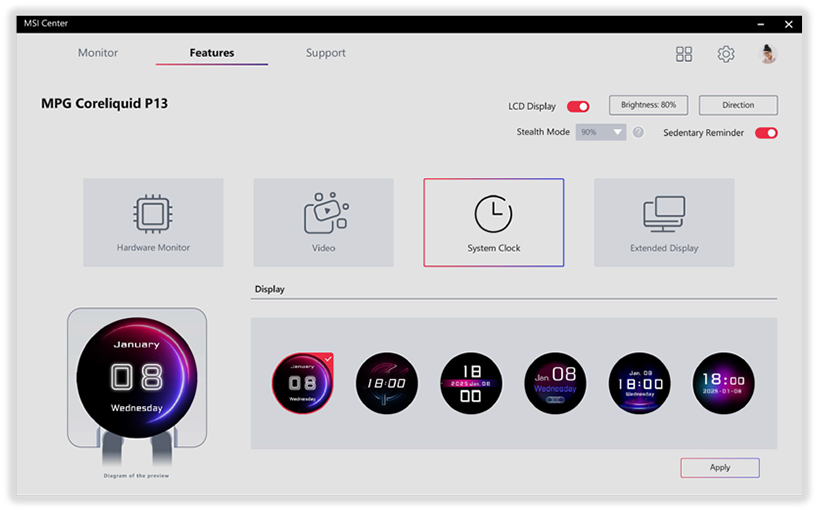Click the user profile avatar
This screenshot has height=511, width=818.
point(768,54)
